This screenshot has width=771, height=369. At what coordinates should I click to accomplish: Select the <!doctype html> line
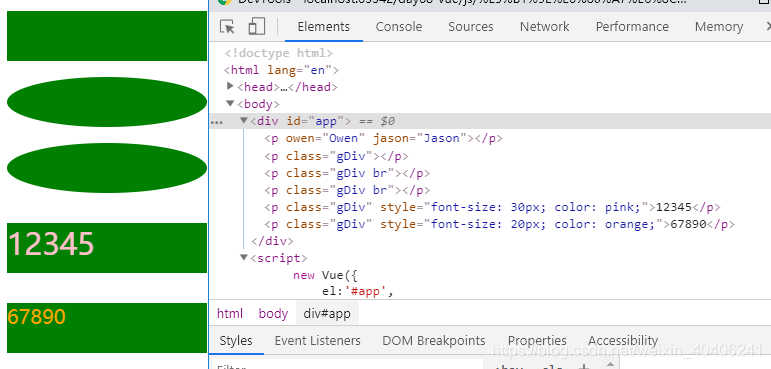(x=279, y=53)
